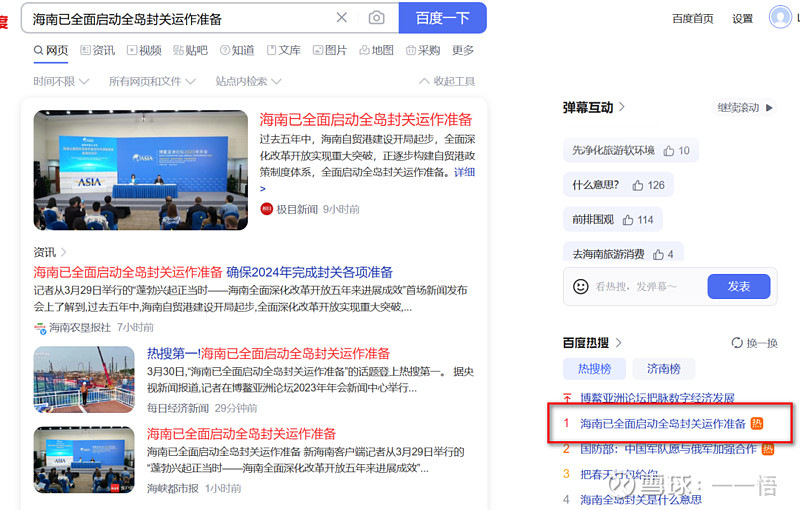This screenshot has height=510, width=800.
Task: Click the 继续滚动 play button
Action: click(745, 108)
